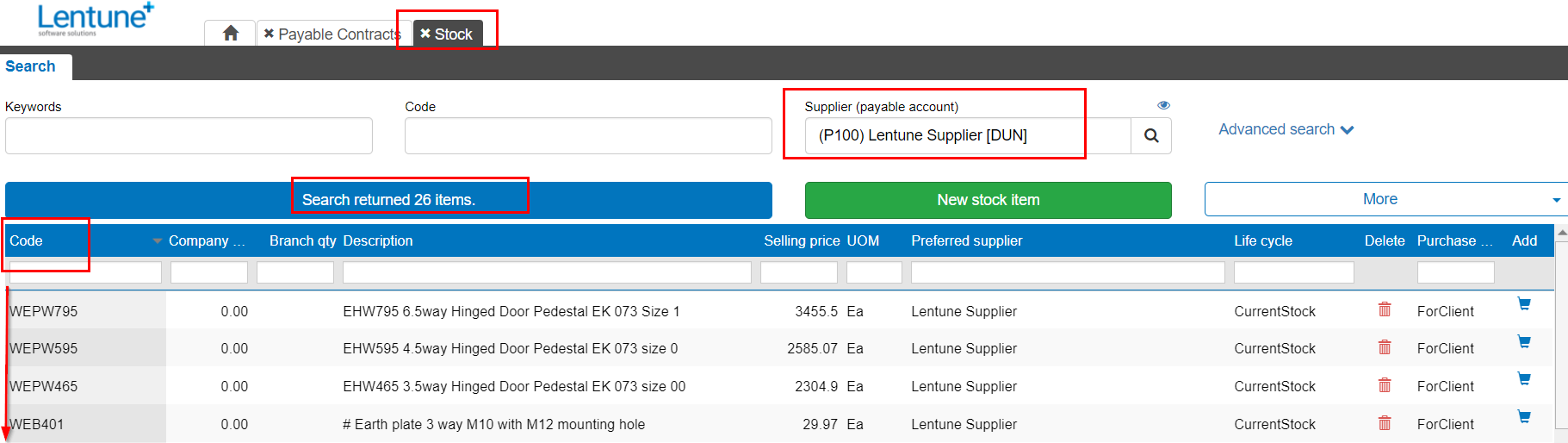This screenshot has width=1568, height=443.
Task: Close the Stock tab using its X
Action: pos(425,34)
